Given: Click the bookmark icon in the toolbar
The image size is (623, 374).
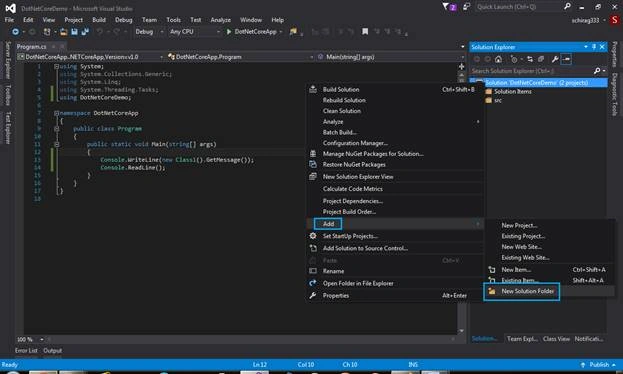Looking at the screenshot, I should pos(365,31).
